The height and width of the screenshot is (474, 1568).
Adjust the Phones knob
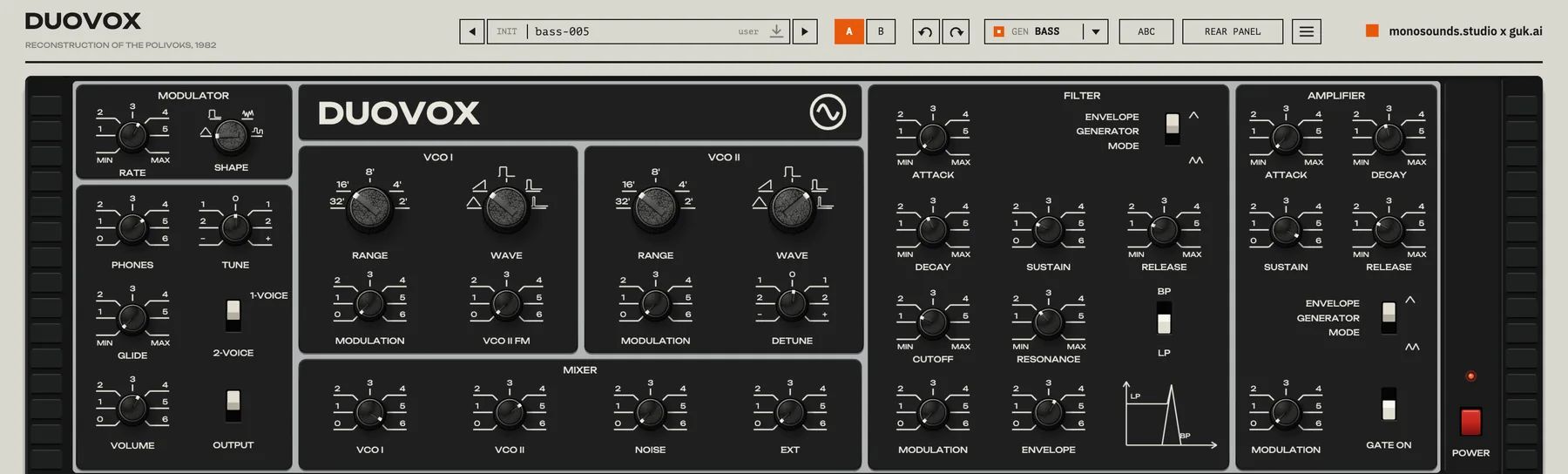tap(132, 228)
